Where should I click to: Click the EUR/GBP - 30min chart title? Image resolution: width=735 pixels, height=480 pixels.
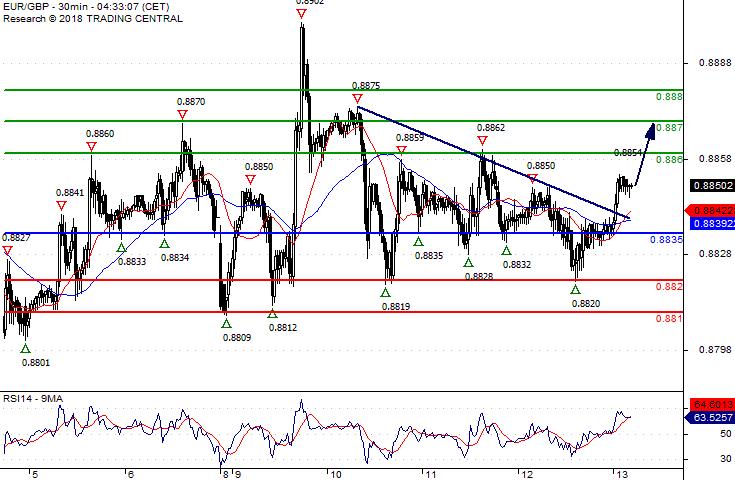(x=86, y=7)
